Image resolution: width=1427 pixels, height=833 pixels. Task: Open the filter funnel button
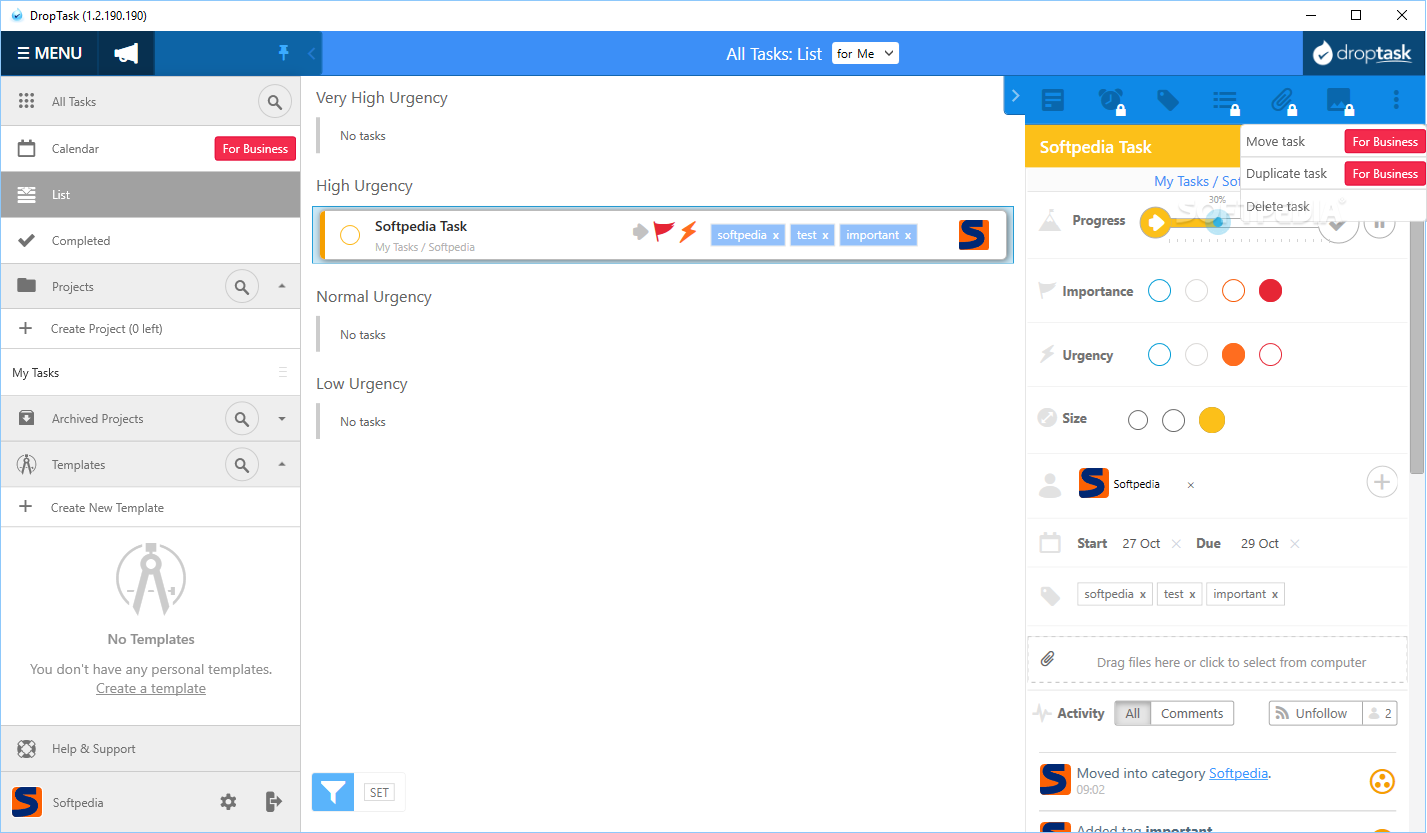[333, 792]
